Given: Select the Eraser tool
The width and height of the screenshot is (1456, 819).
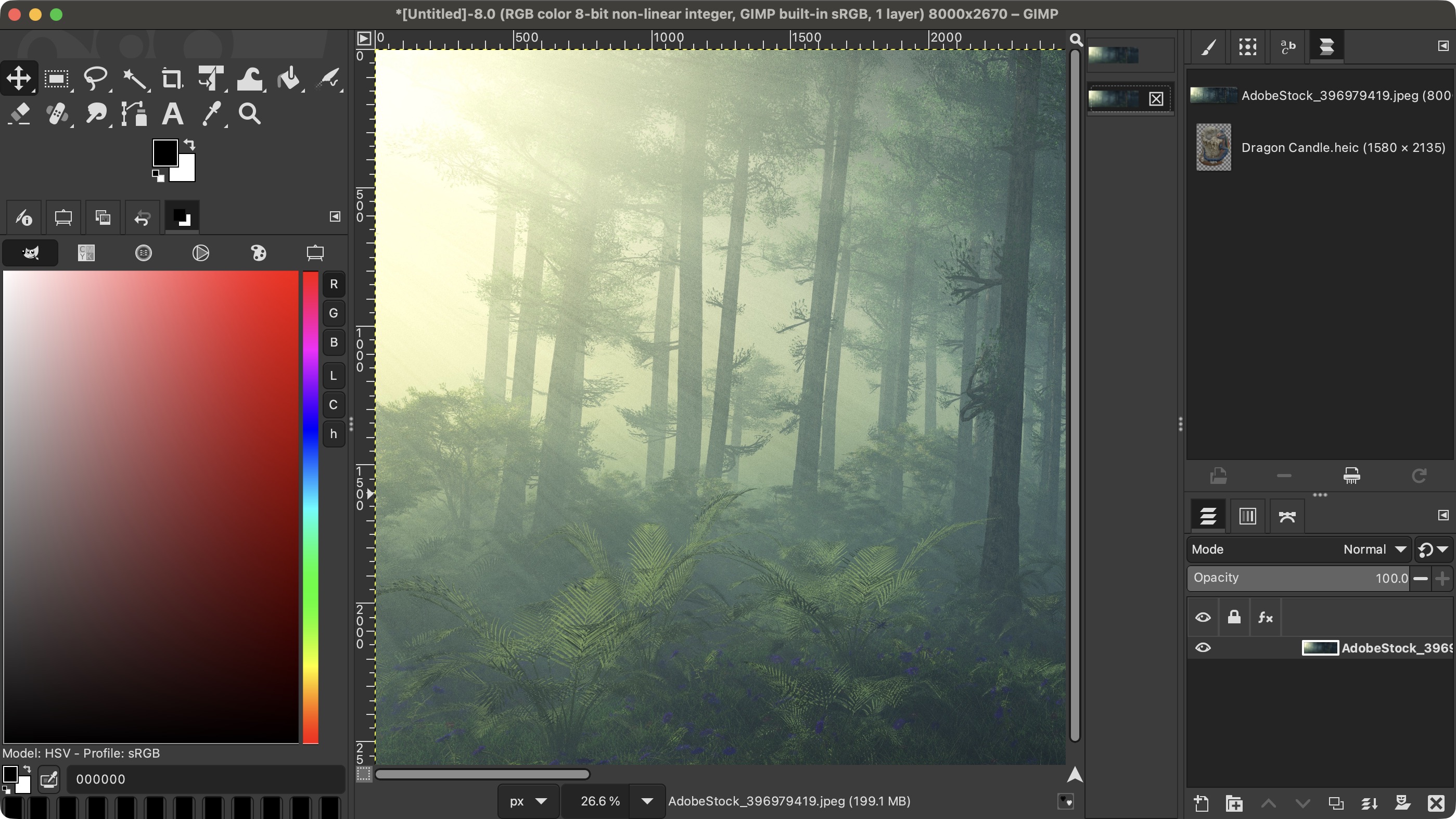Looking at the screenshot, I should (20, 113).
